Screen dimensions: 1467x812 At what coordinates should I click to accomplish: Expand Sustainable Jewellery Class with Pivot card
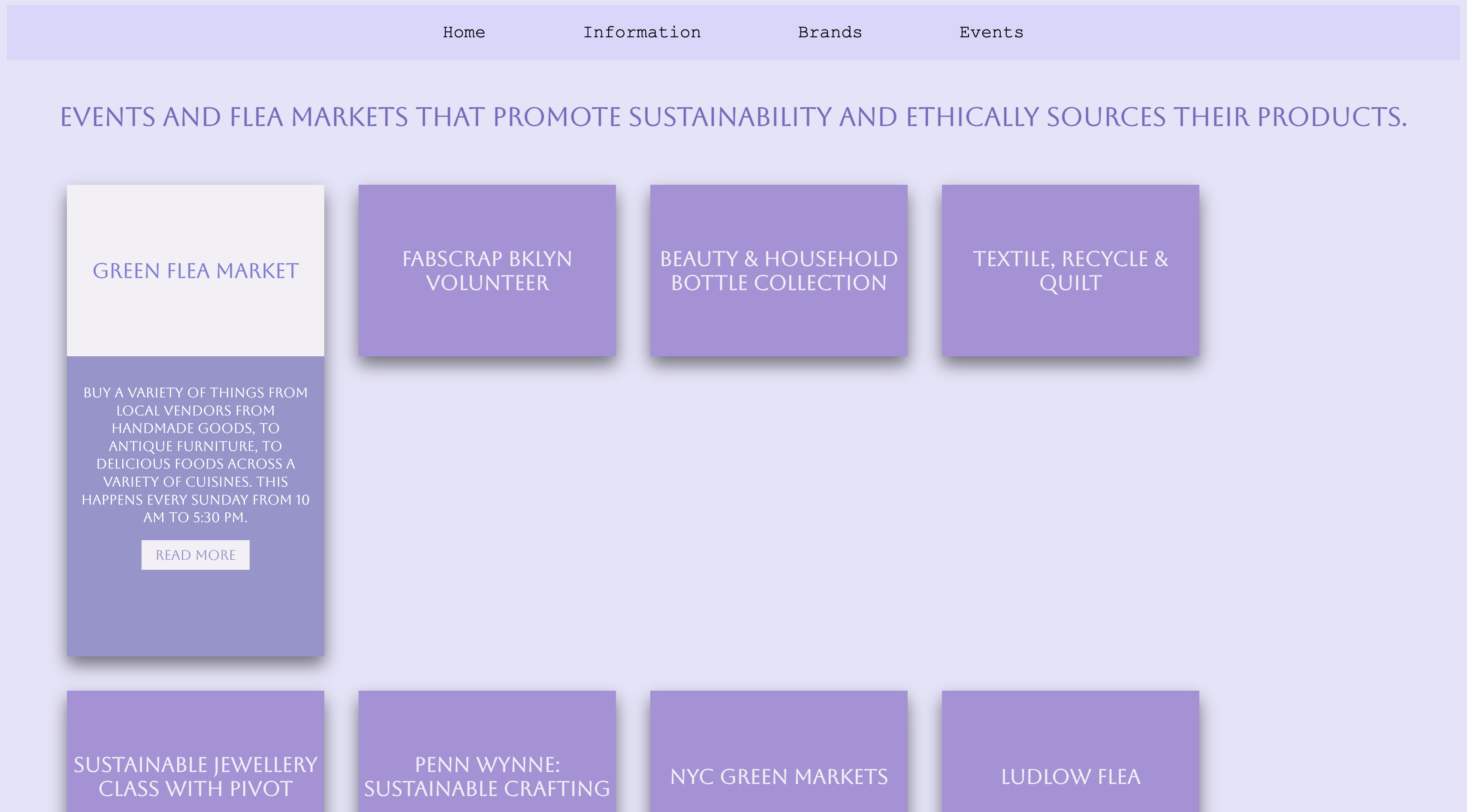click(195, 723)
